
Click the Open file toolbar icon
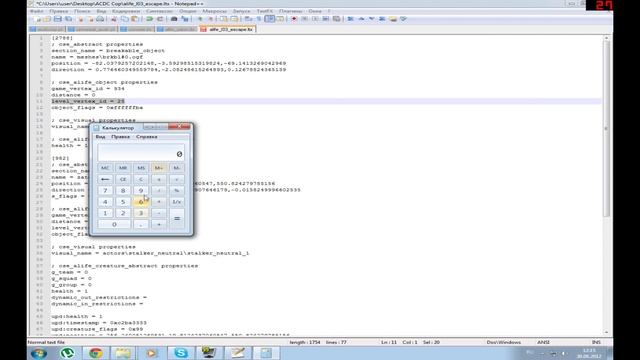47,19
